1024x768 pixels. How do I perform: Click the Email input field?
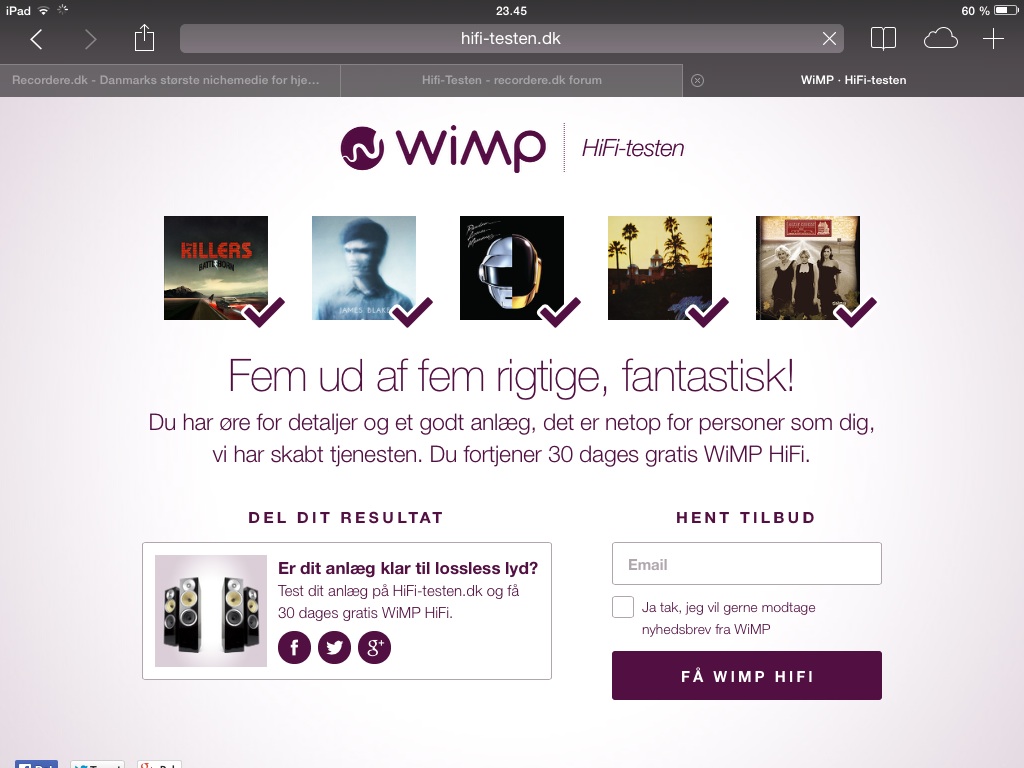tap(746, 564)
